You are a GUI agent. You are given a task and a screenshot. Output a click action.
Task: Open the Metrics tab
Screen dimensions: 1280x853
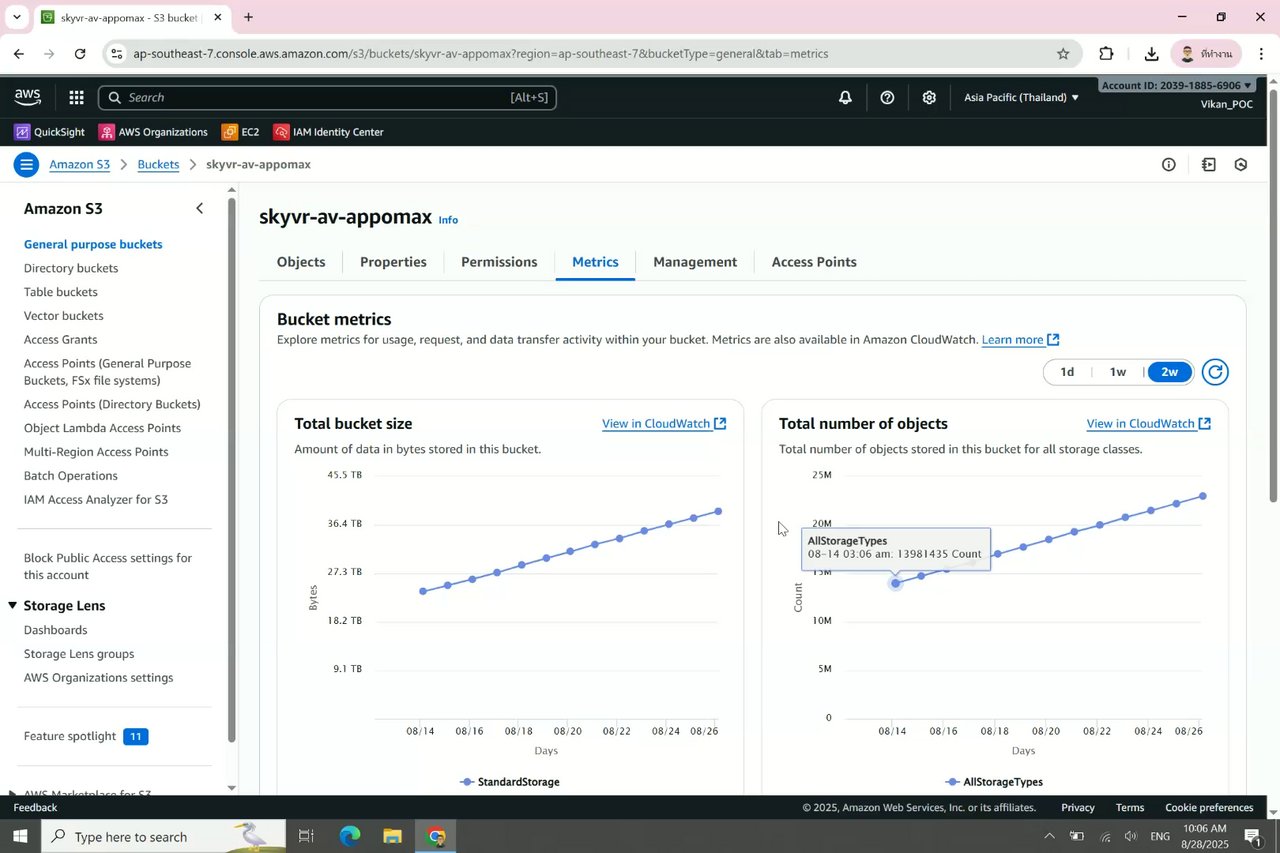click(595, 262)
